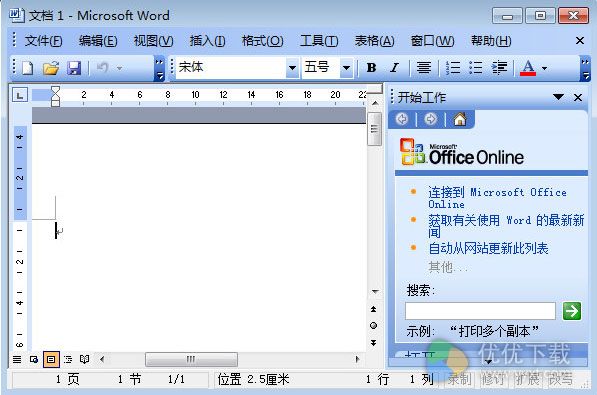This screenshot has width=597, height=395.
Task: Click the 其他... link in the task pane
Action: (447, 267)
